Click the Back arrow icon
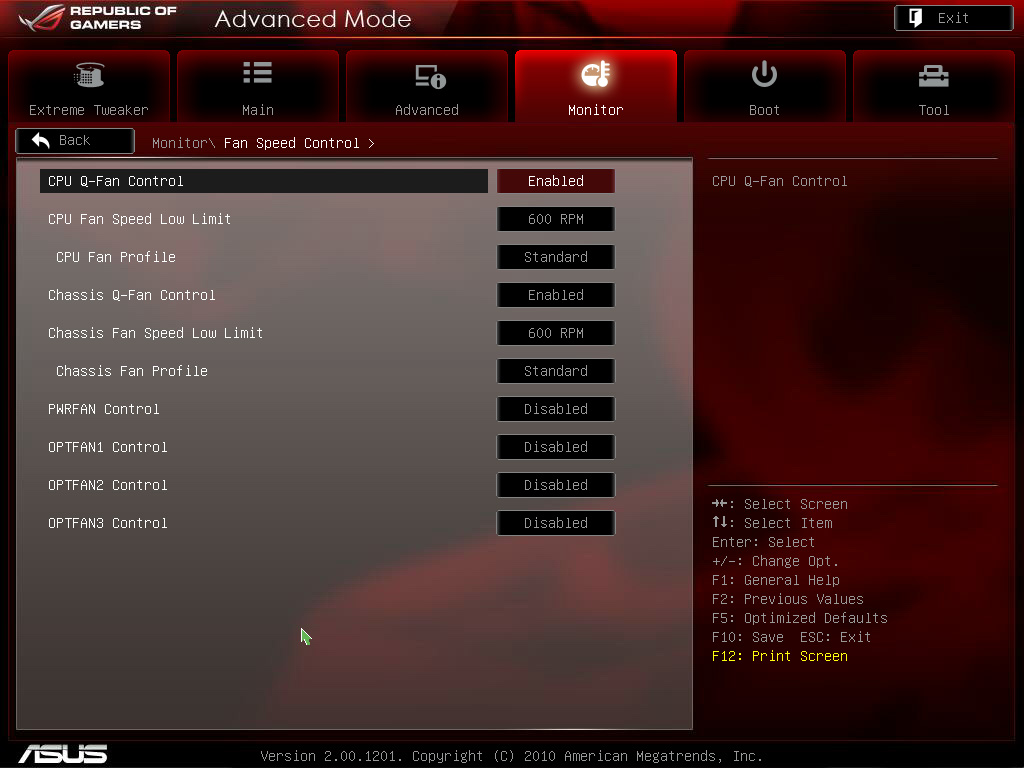This screenshot has width=1024, height=768. point(41,141)
